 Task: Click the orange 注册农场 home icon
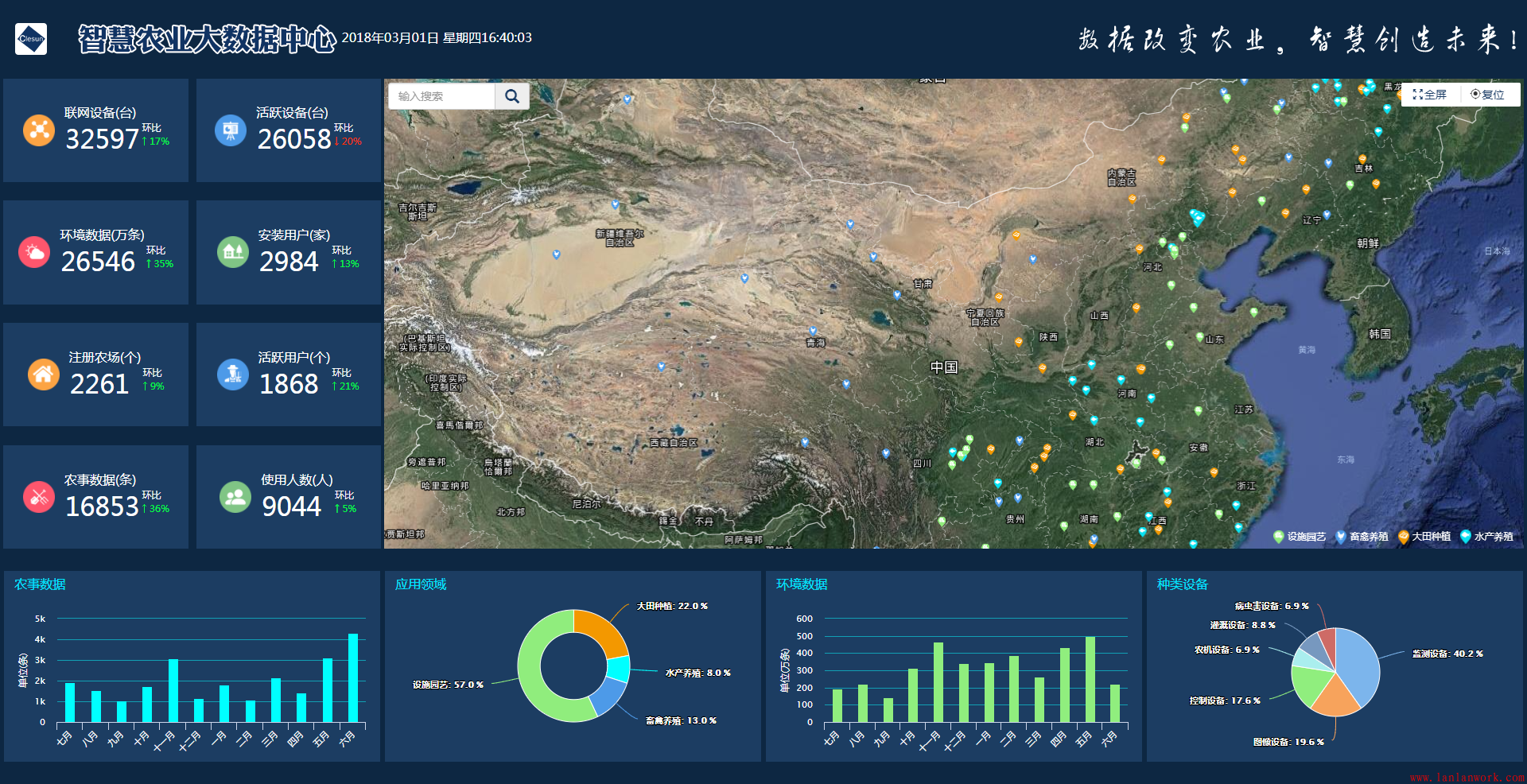(44, 375)
